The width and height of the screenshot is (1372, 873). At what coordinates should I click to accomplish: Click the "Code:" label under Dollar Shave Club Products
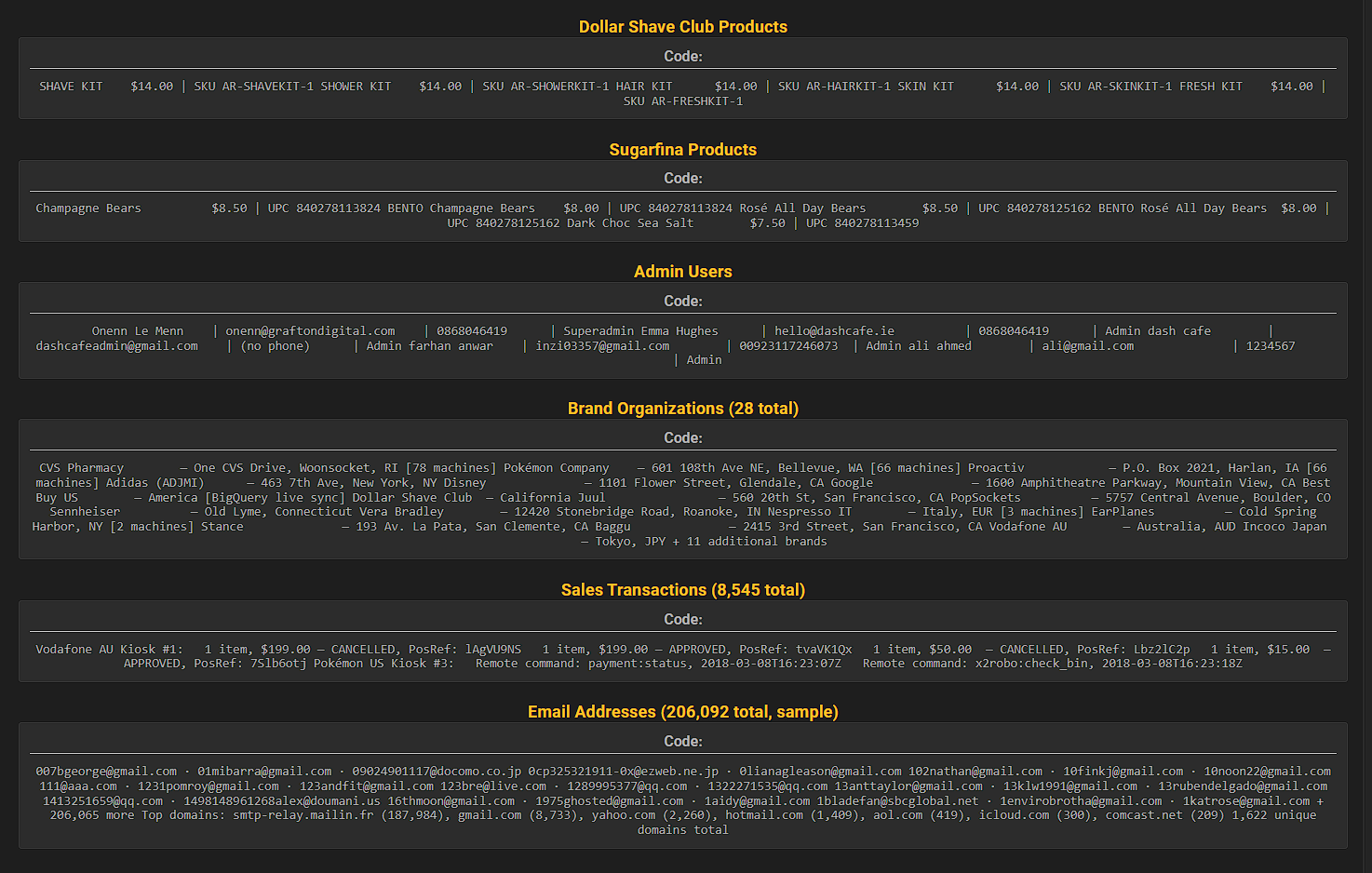coord(683,57)
